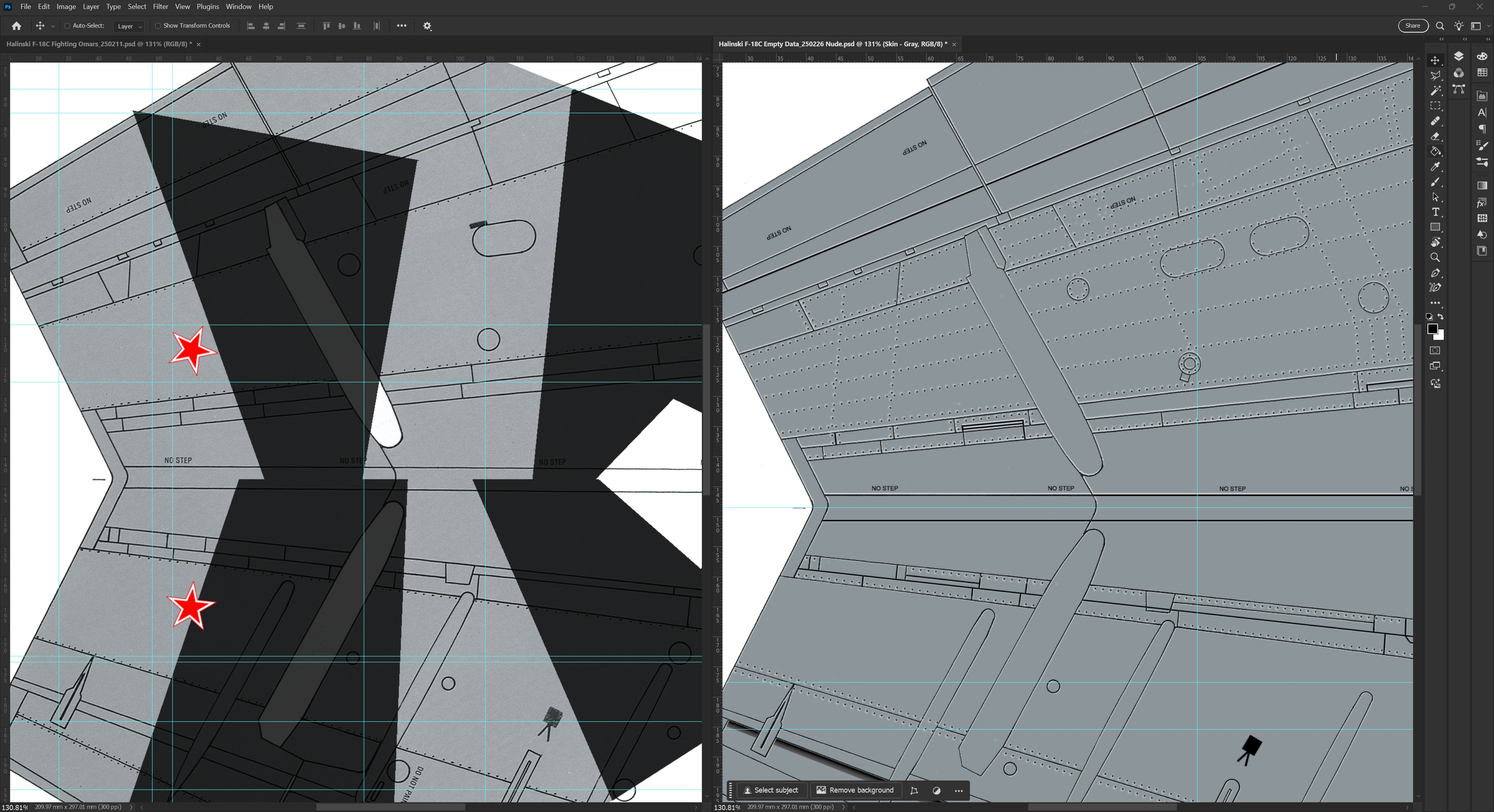The image size is (1494, 812).
Task: Open the Swatches panel icon
Action: (1482, 72)
